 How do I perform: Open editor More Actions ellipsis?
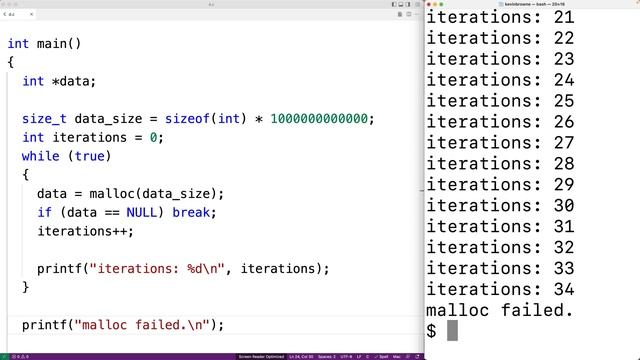coord(417,14)
